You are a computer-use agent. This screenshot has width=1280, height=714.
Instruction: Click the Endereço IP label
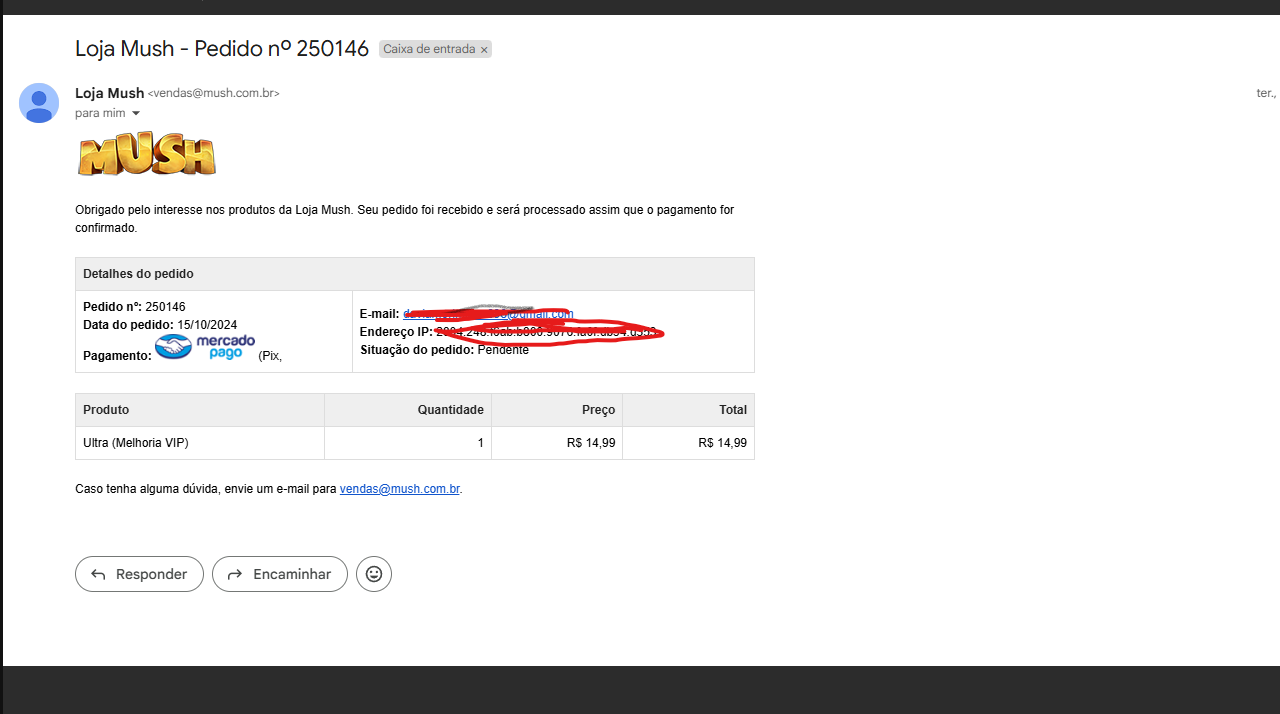point(396,332)
